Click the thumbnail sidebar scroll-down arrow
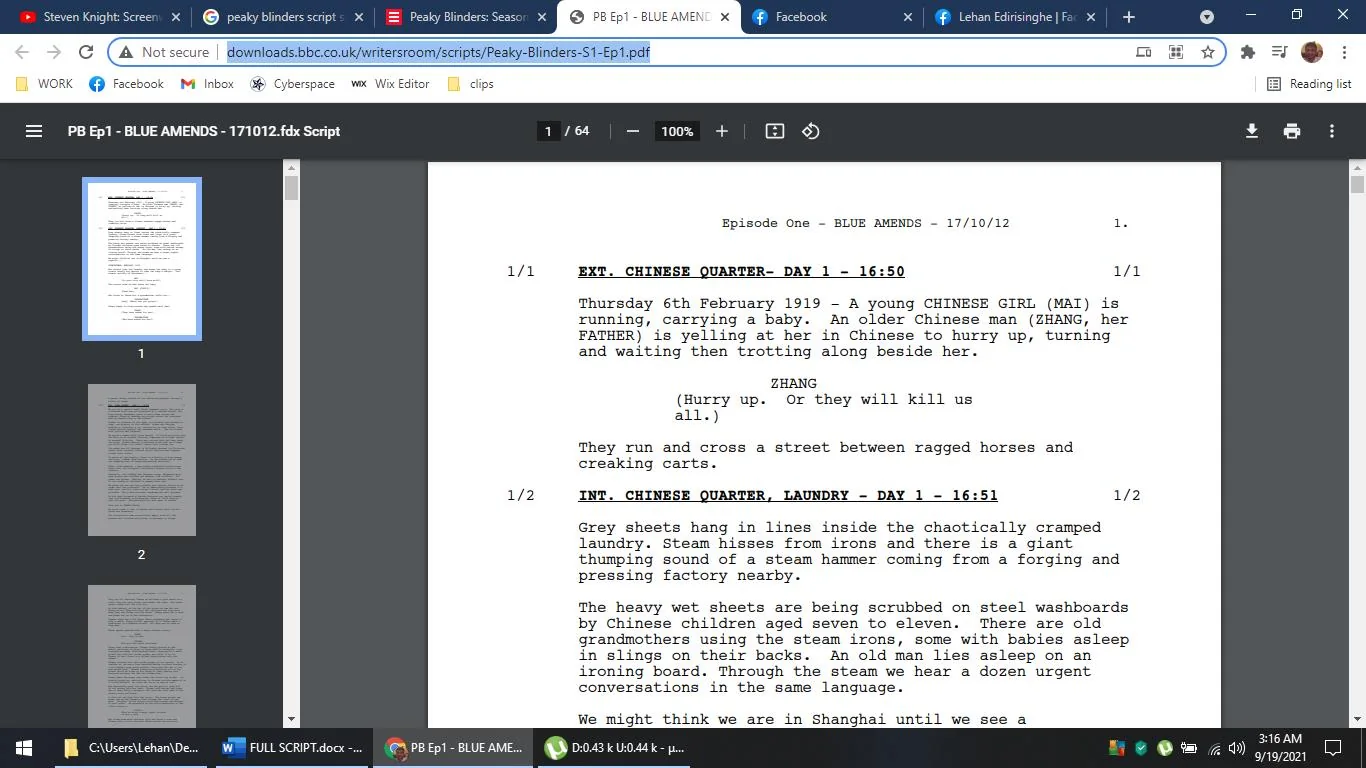Viewport: 1366px width, 768px height. [x=292, y=719]
